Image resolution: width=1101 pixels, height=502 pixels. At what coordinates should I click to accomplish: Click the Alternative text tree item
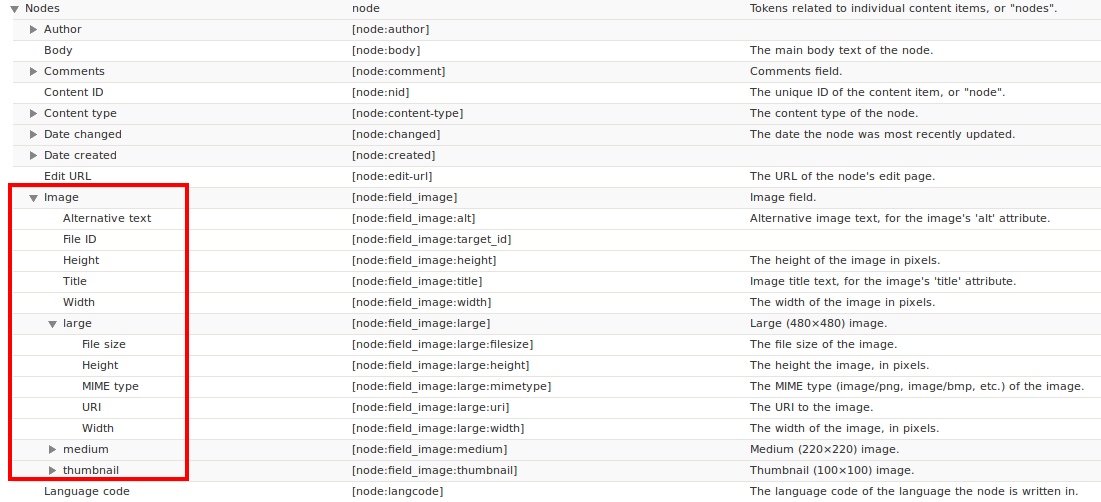107,218
